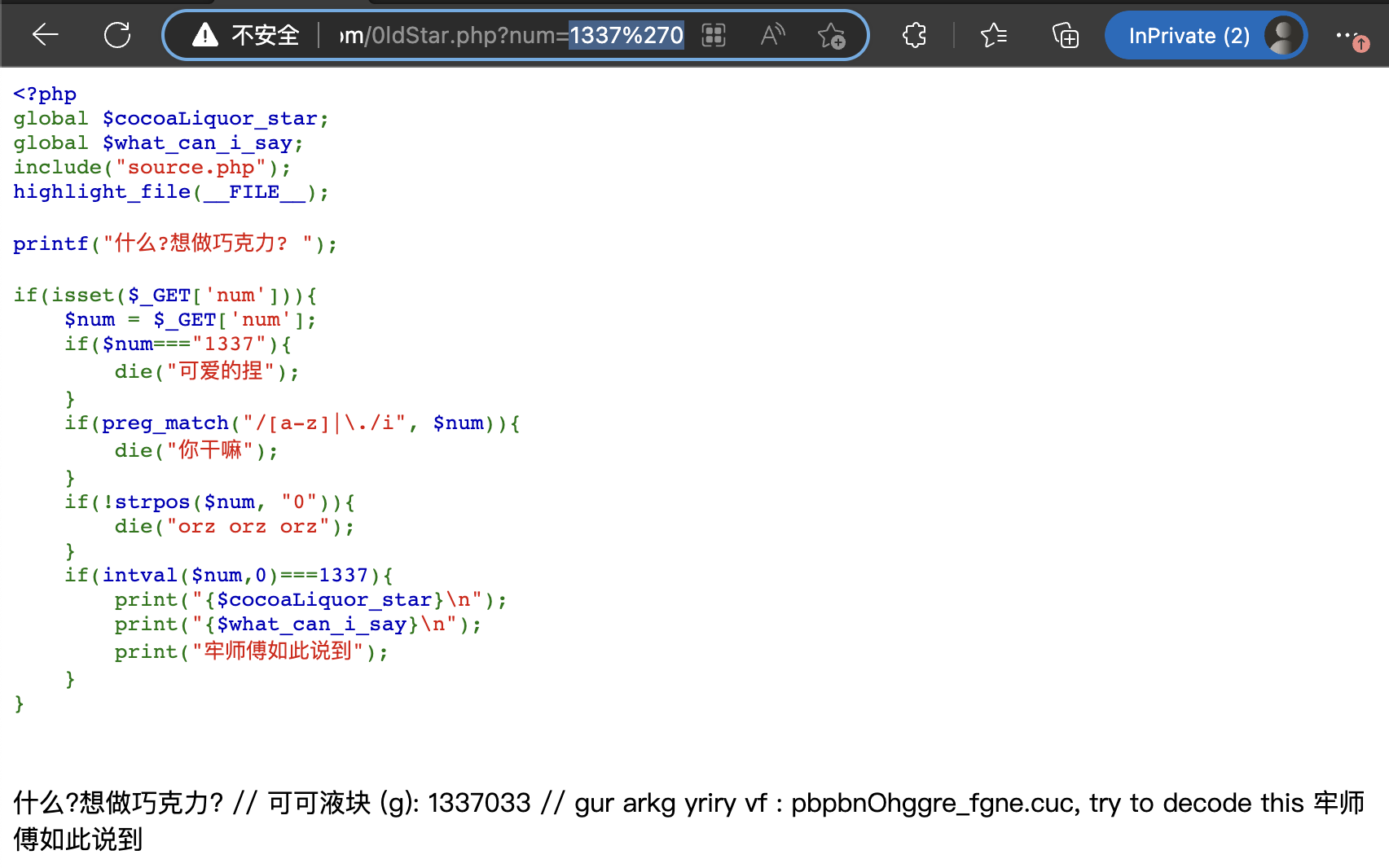The width and height of the screenshot is (1389, 868).
Task: Click the 不安全 site info label
Action: [266, 35]
